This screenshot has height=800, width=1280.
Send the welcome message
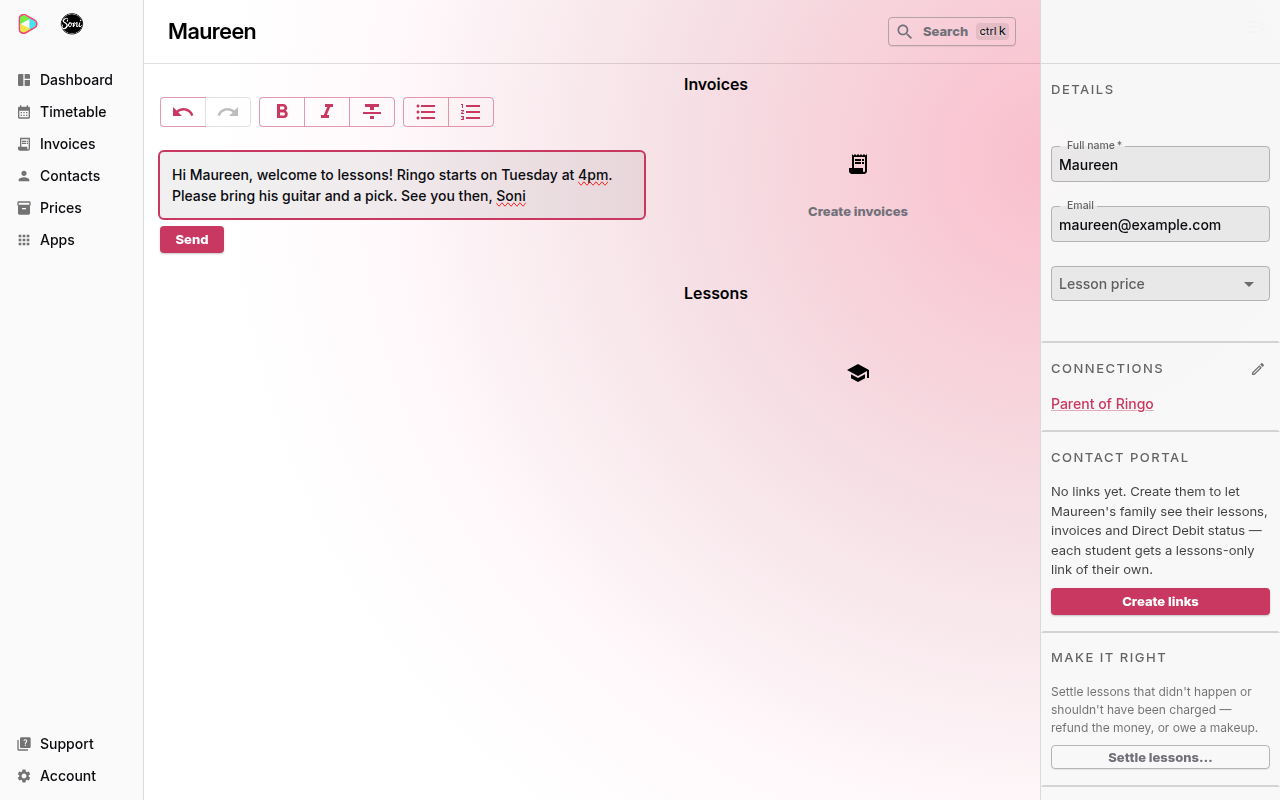click(x=192, y=240)
